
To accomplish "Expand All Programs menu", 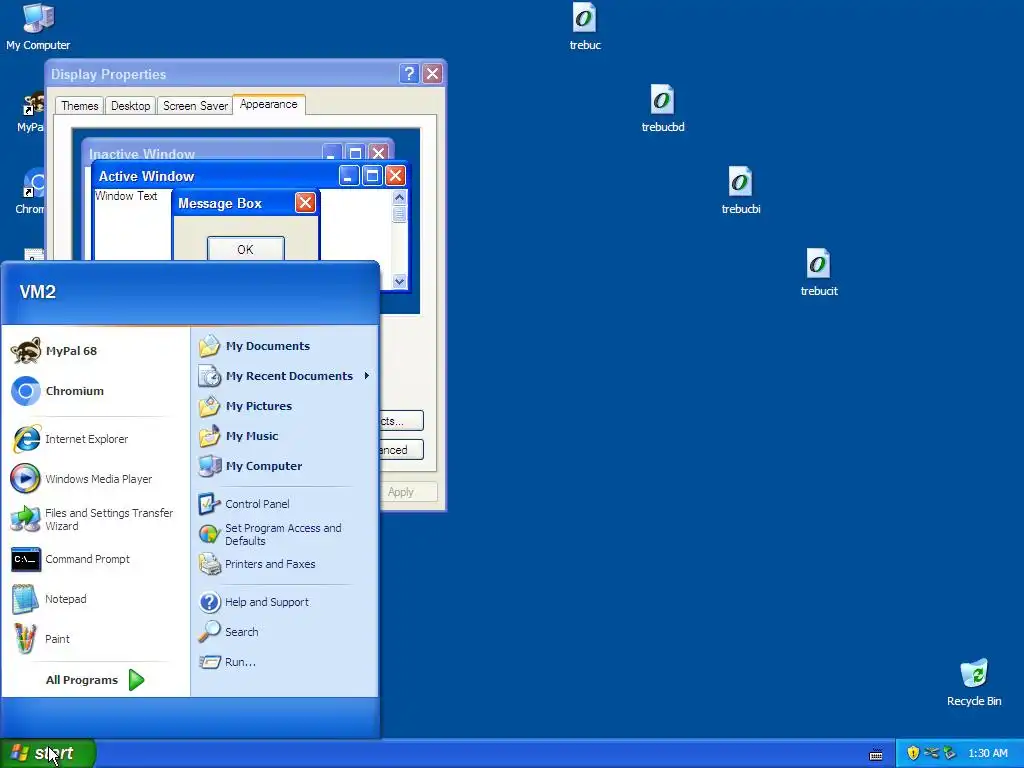I will pyautogui.click(x=95, y=680).
